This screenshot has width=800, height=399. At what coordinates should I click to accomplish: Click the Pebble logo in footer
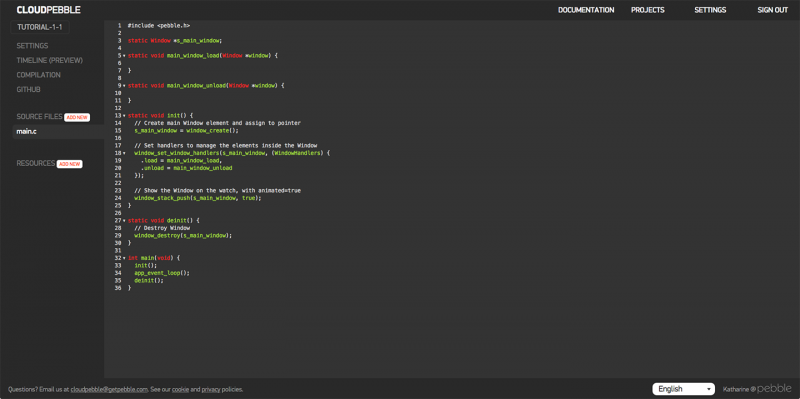pos(774,389)
